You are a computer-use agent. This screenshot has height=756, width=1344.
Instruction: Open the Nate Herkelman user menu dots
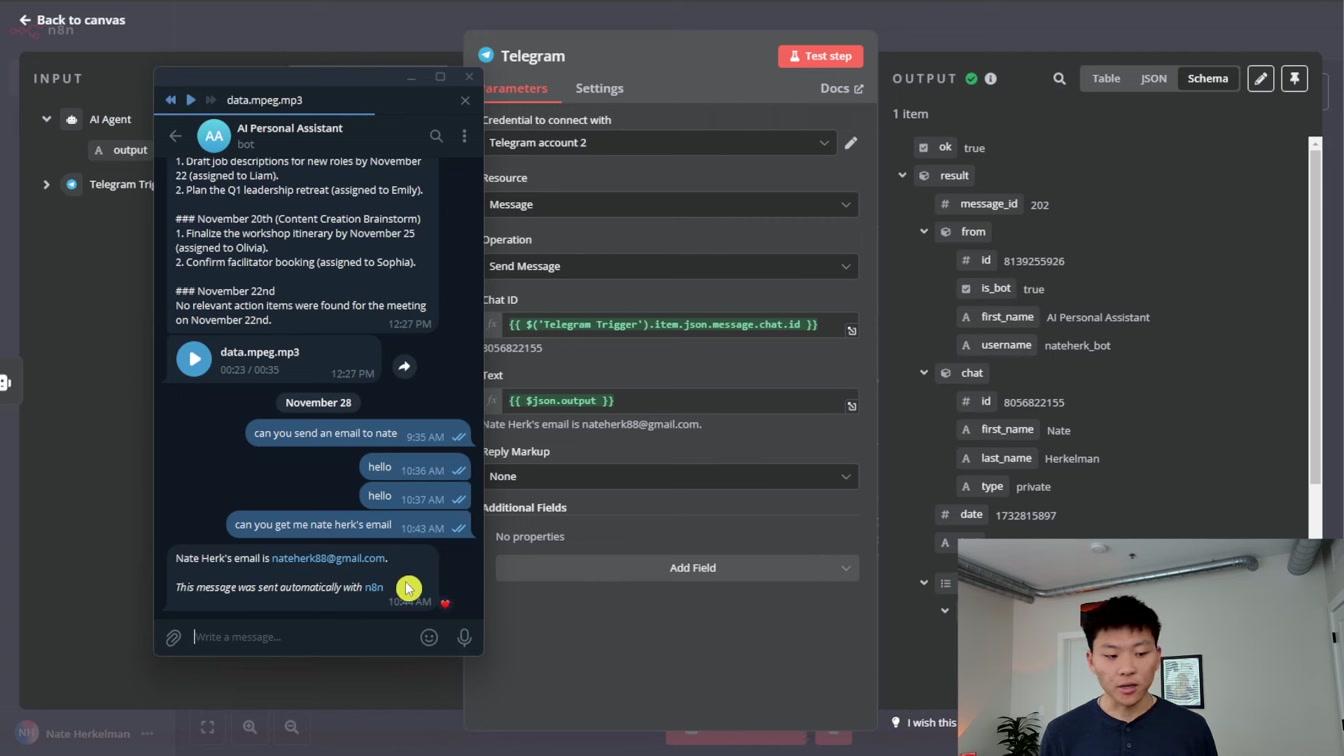coord(147,733)
